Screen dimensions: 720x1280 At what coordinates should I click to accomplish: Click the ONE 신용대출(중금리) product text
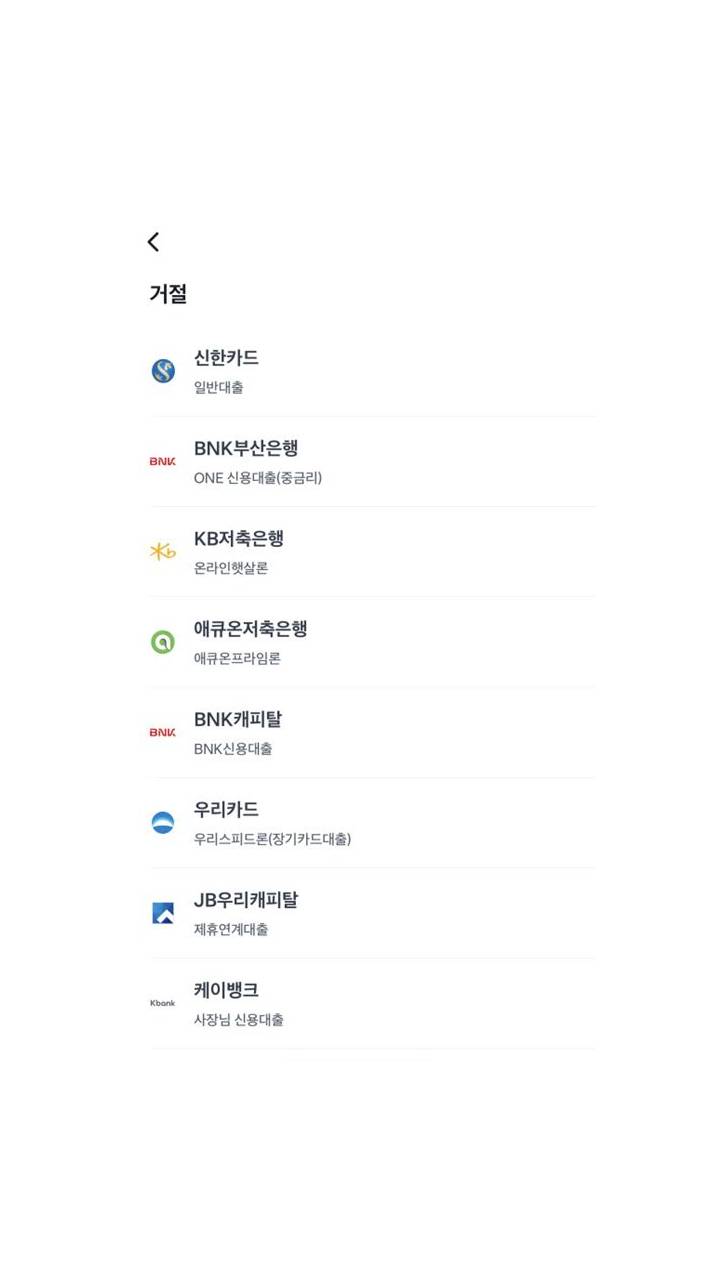point(258,478)
